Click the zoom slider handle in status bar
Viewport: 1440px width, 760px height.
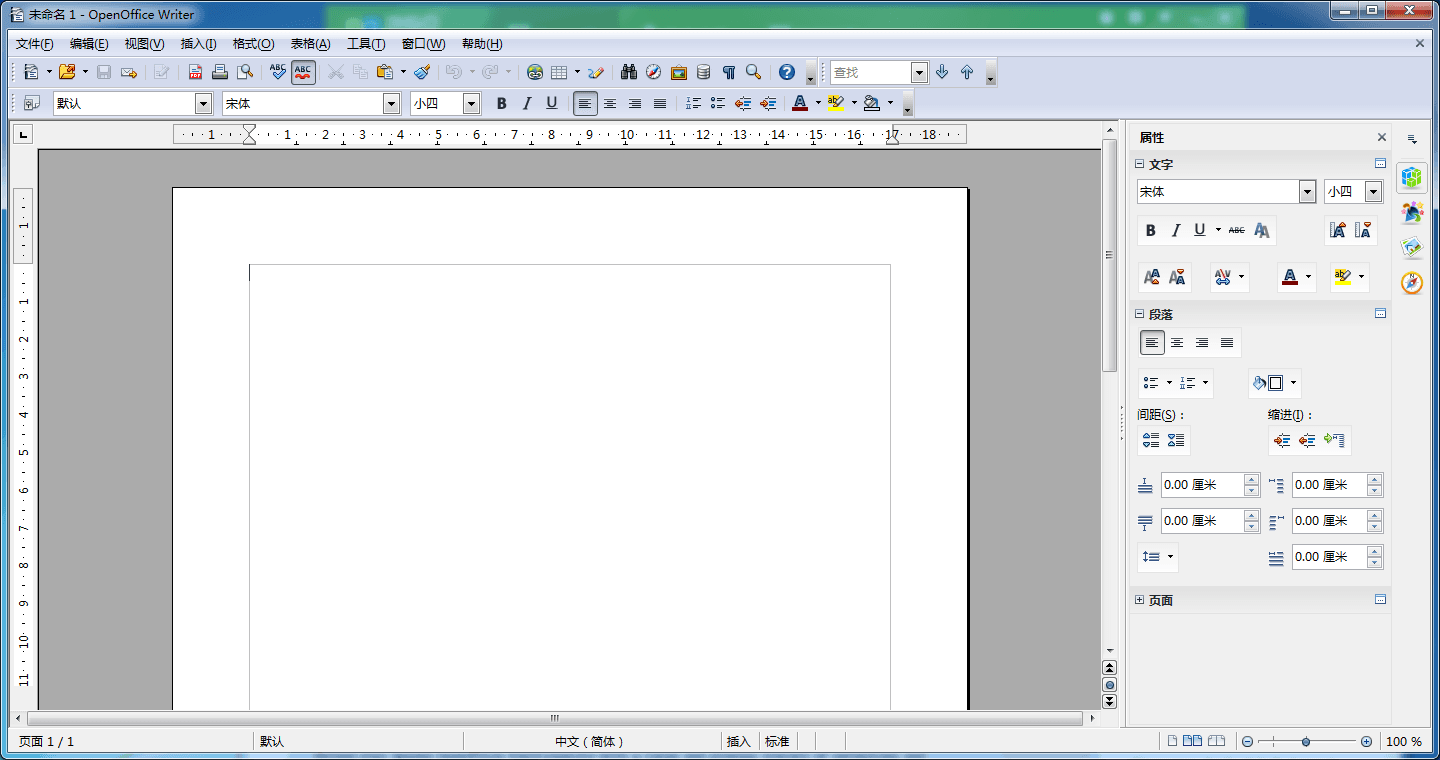pyautogui.click(x=1306, y=742)
